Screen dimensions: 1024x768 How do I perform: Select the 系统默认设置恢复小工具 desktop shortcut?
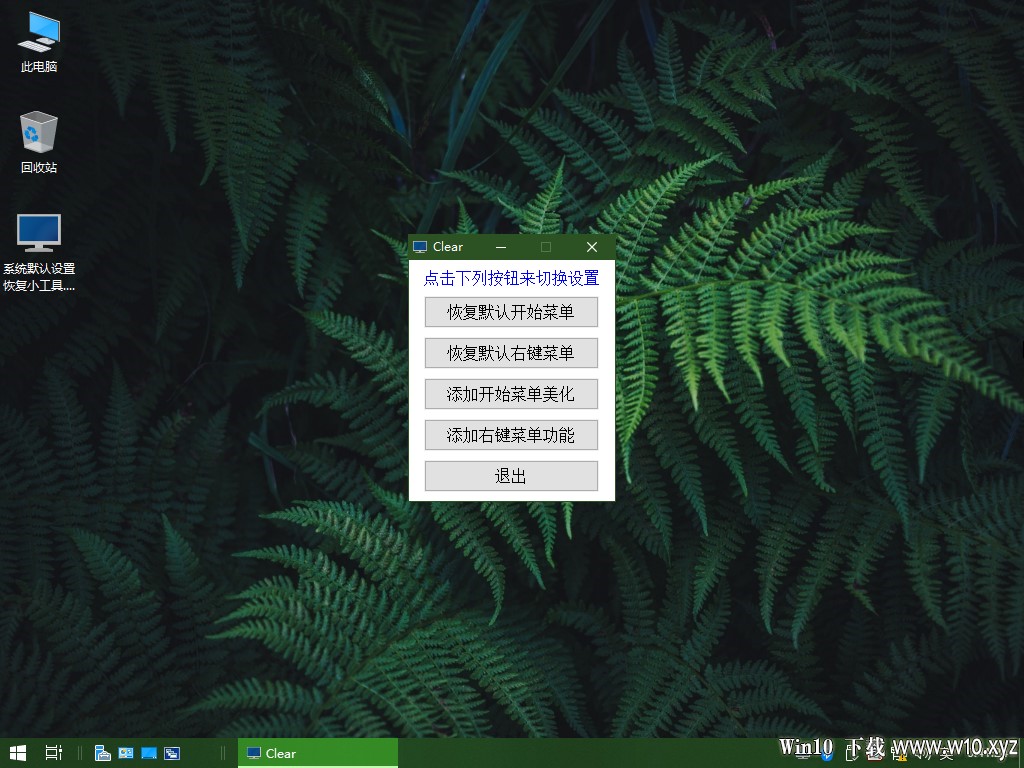tap(39, 251)
